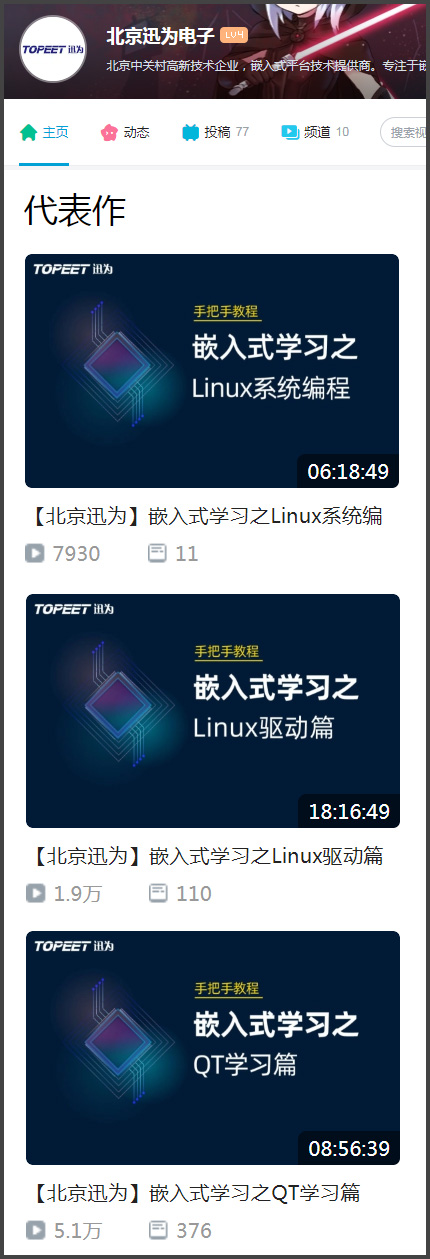Click the comment icon showing 376
Screen dimensions: 430x1259
158,1230
